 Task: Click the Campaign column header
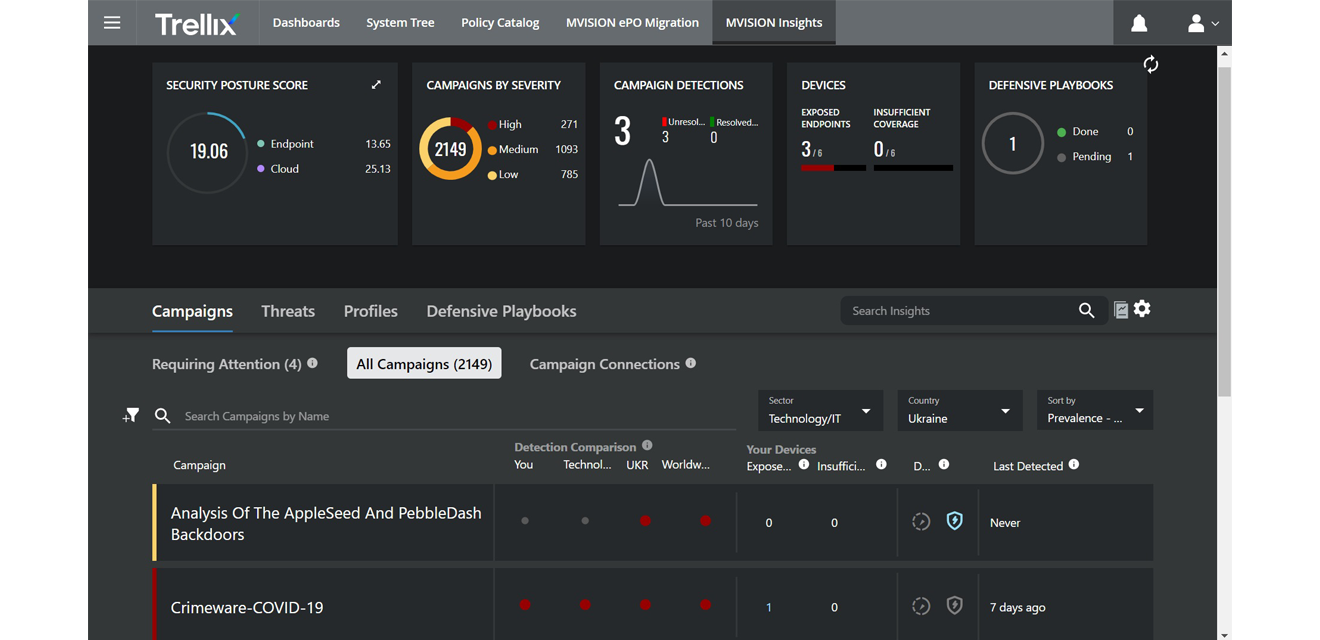pos(199,465)
